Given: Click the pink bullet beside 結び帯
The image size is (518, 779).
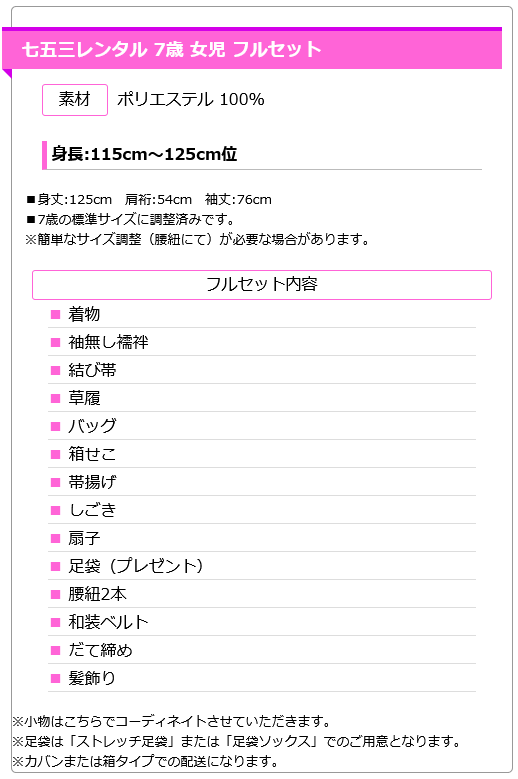Looking at the screenshot, I should click(x=56, y=370).
